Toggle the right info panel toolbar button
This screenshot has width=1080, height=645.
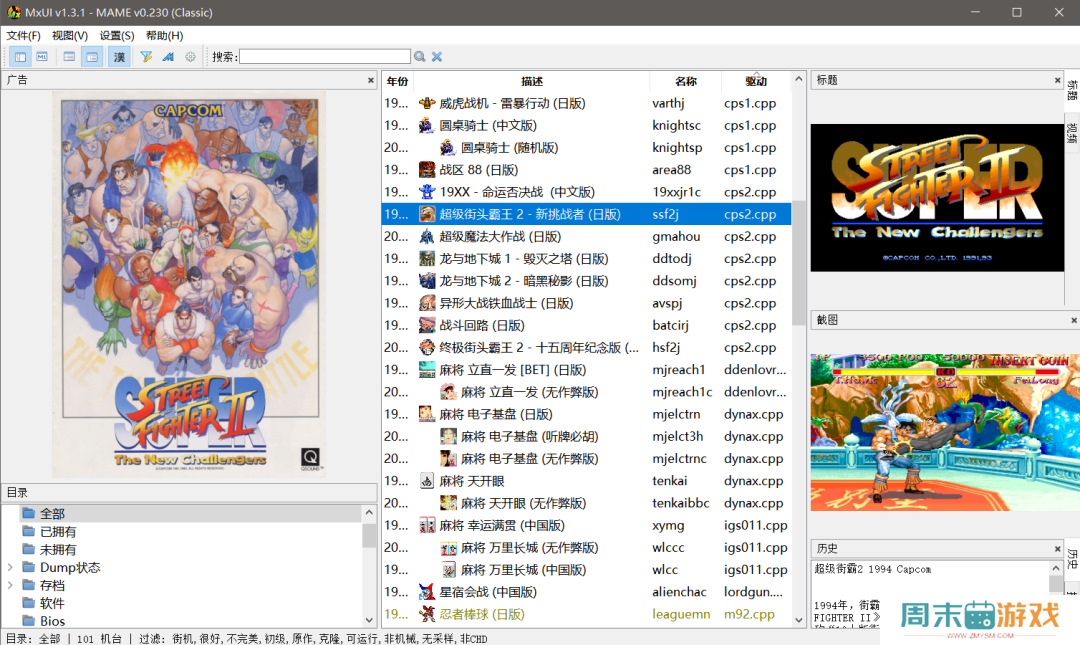92,57
